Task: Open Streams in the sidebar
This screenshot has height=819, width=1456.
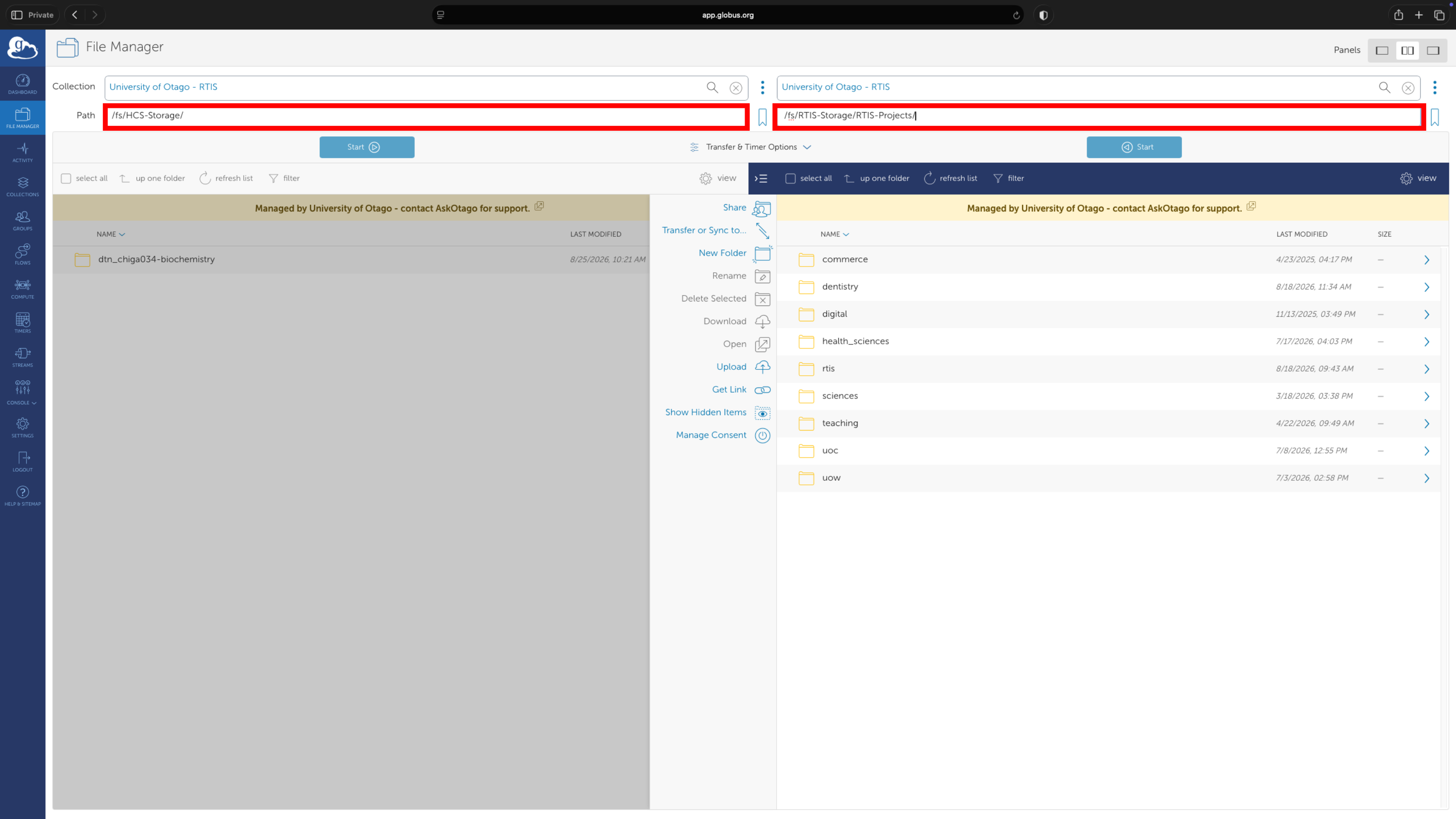Action: [22, 357]
